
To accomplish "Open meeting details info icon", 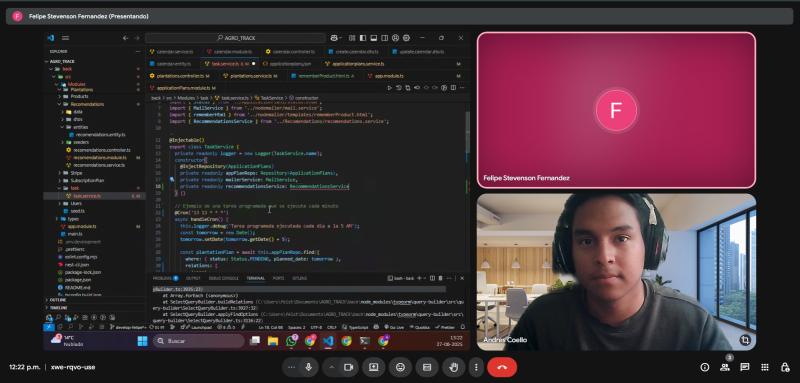I will [705, 367].
